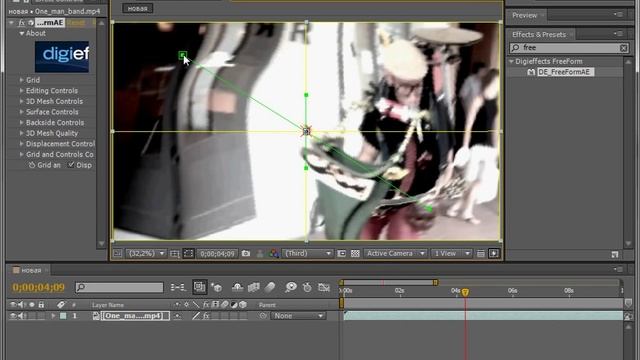Click the Show Channel RGB icon

pyautogui.click(x=273, y=253)
